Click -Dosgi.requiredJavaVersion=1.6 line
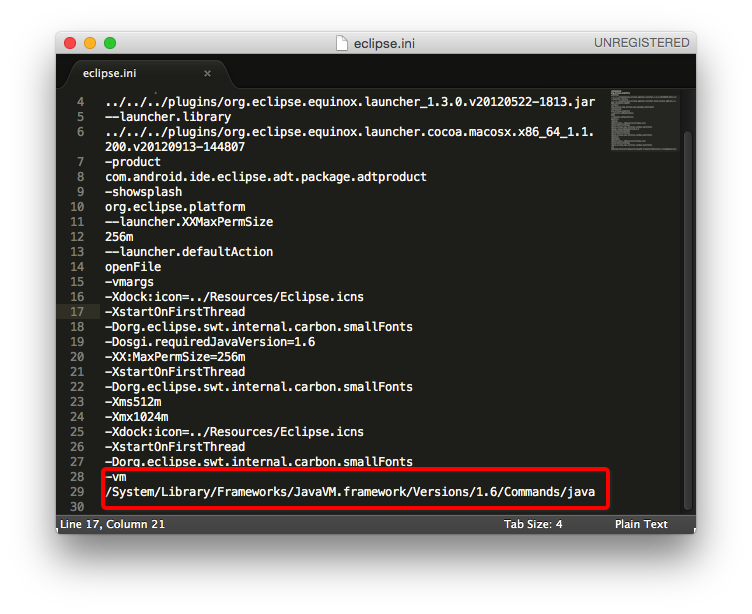Viewport: 752px width, 614px height. (210, 342)
